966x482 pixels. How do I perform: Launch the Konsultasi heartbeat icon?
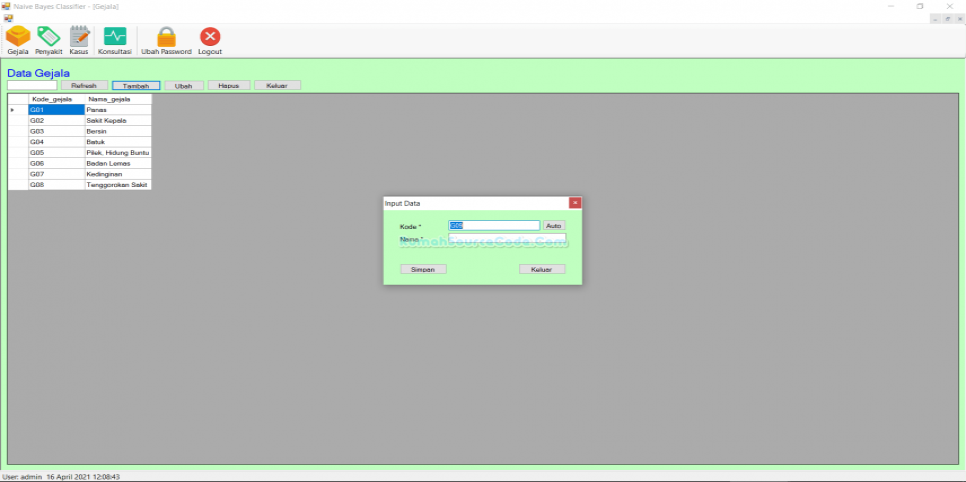click(x=115, y=38)
